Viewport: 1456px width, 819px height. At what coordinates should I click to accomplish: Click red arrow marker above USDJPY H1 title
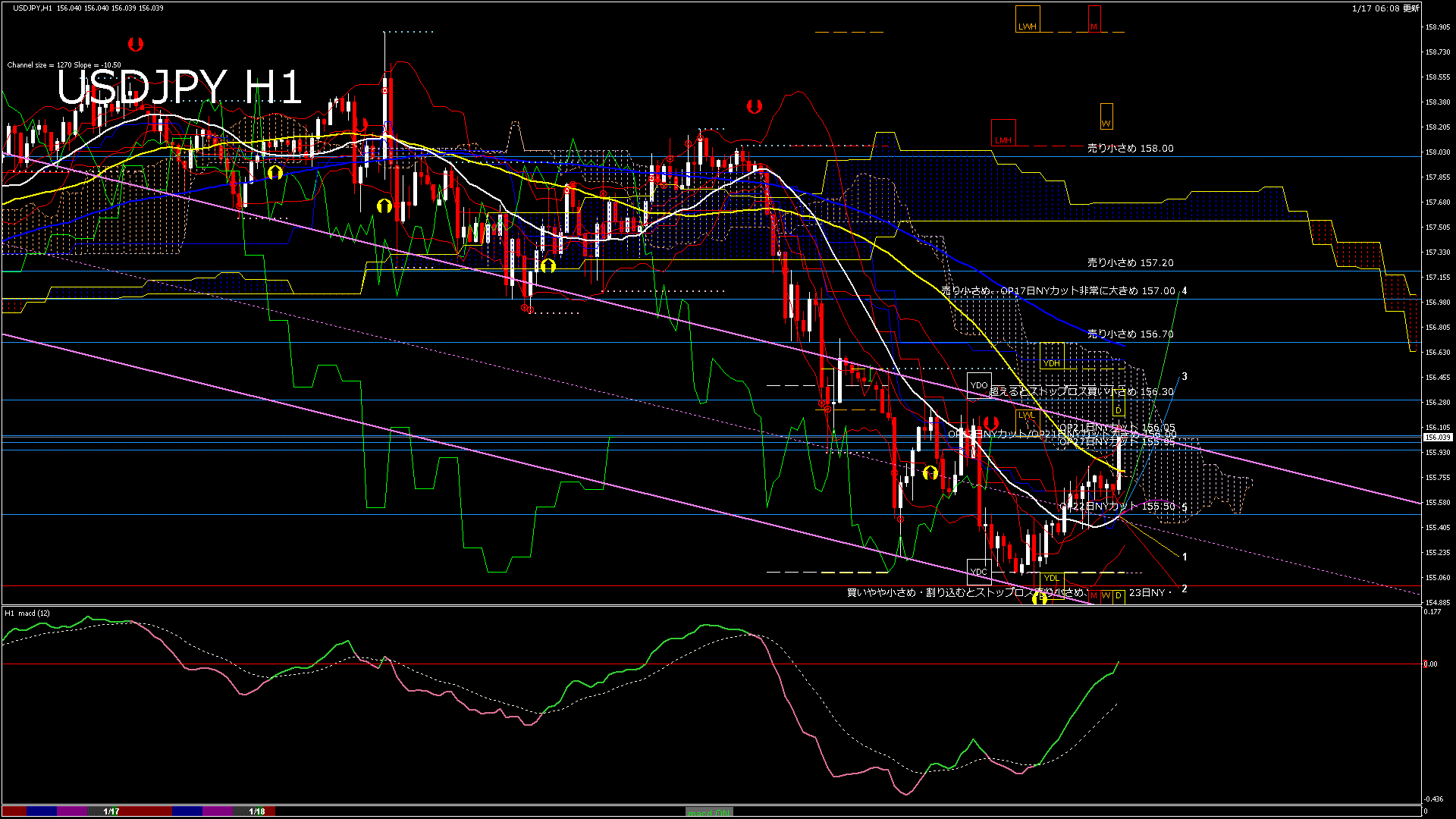136,44
